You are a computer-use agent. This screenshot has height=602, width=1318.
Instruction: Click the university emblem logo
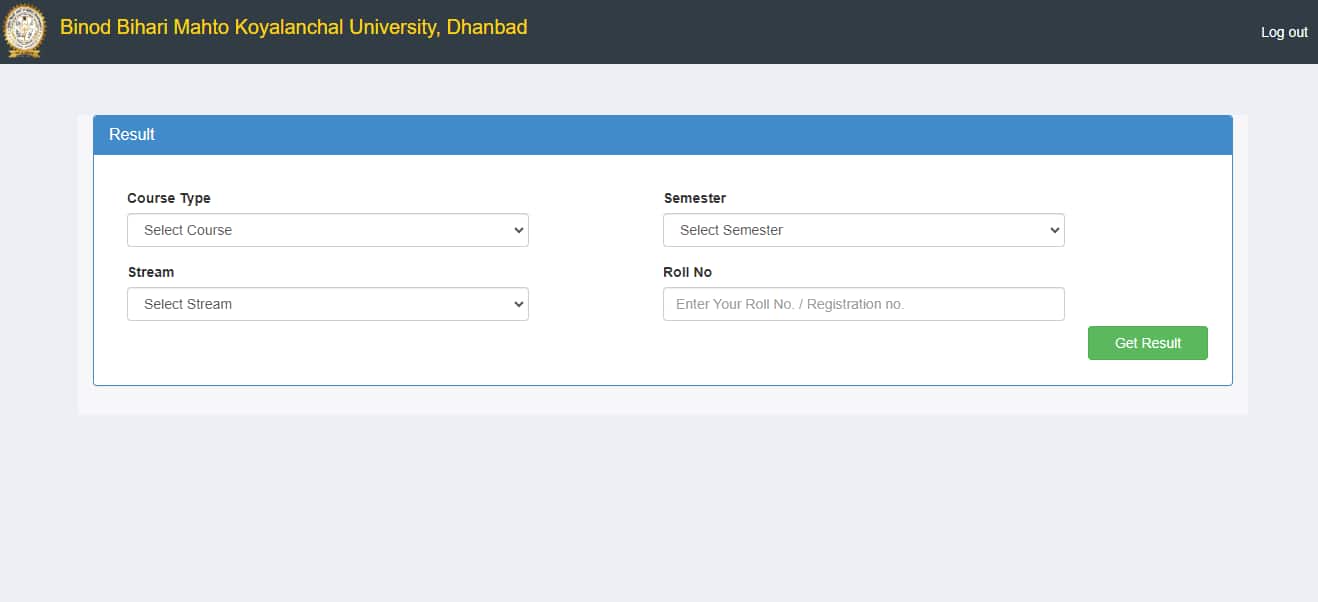tap(24, 31)
